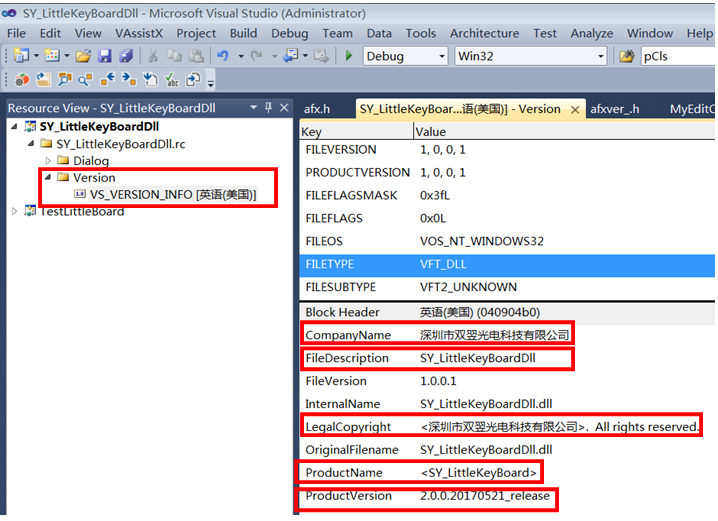Start debugging with the green play icon
The width and height of the screenshot is (718, 521).
pyautogui.click(x=349, y=56)
